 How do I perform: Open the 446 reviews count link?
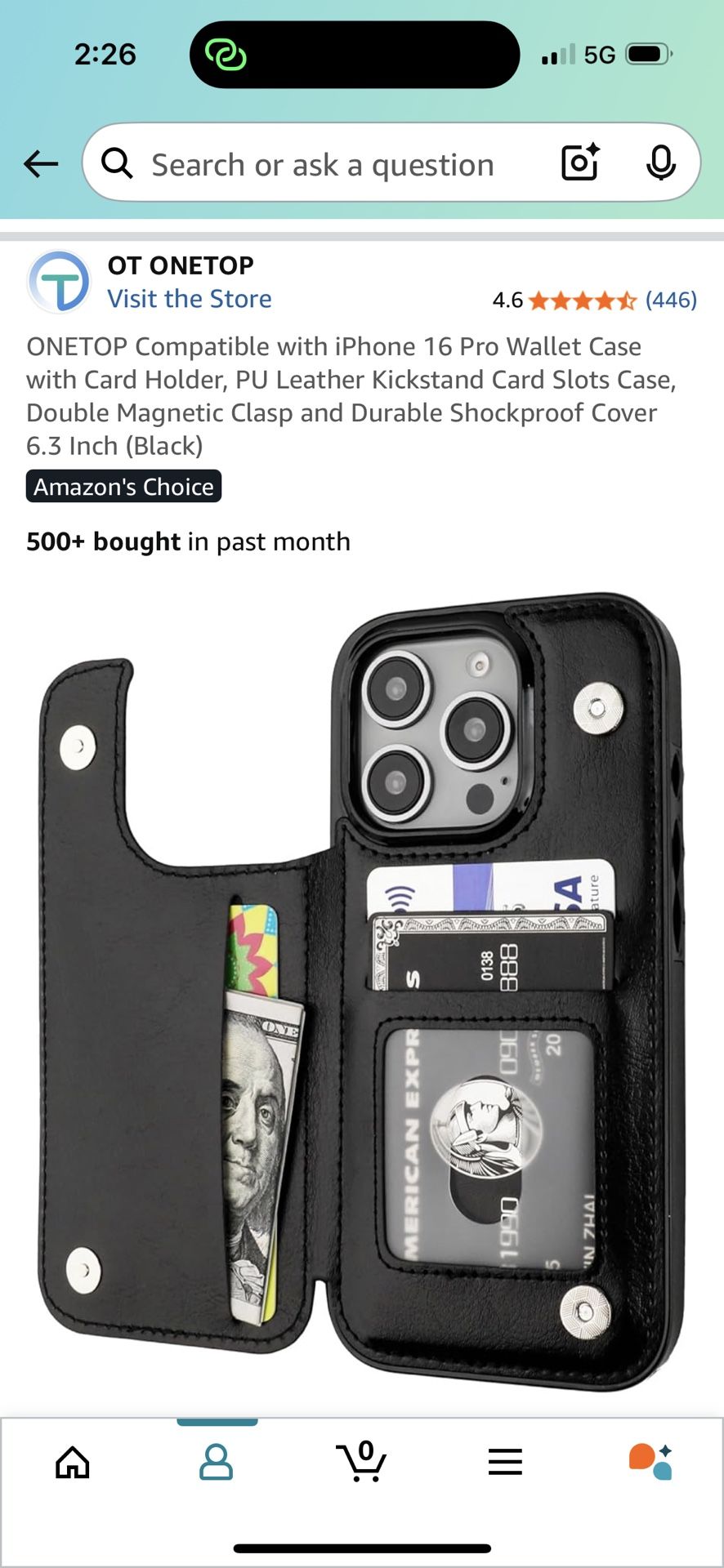pos(671,300)
